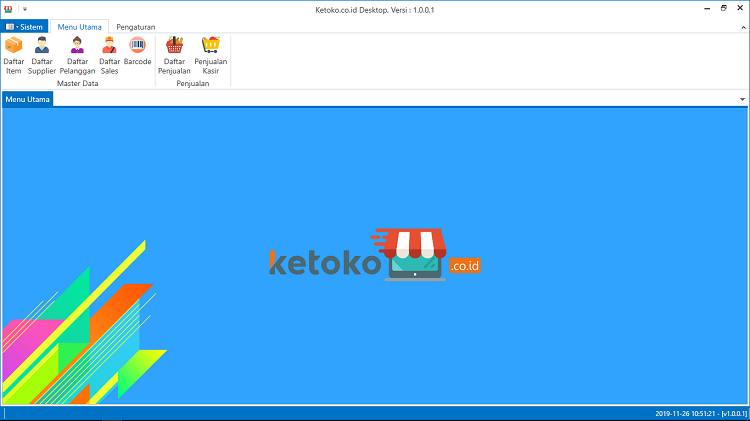Click the Ketoko app icon in title bar

tap(9, 8)
